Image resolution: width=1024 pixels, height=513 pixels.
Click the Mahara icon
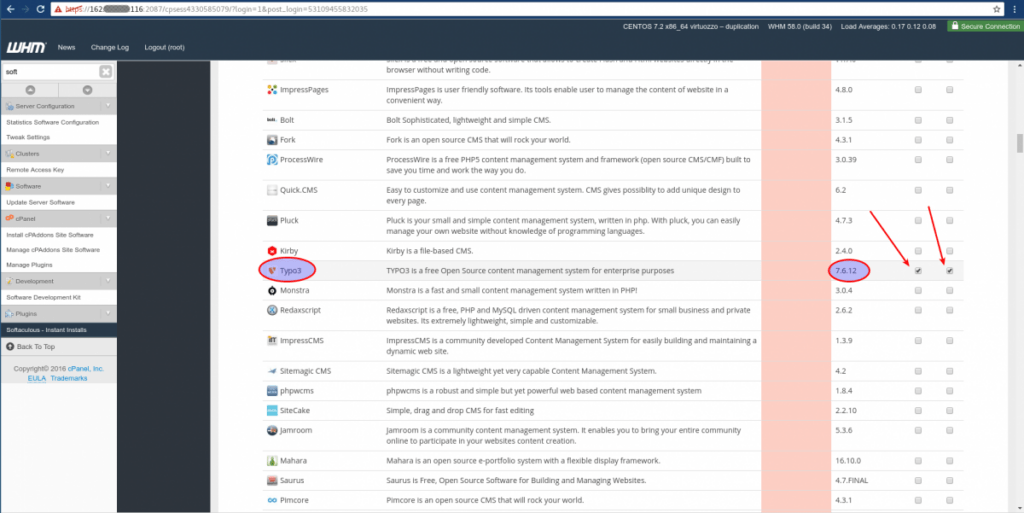[x=272, y=461]
